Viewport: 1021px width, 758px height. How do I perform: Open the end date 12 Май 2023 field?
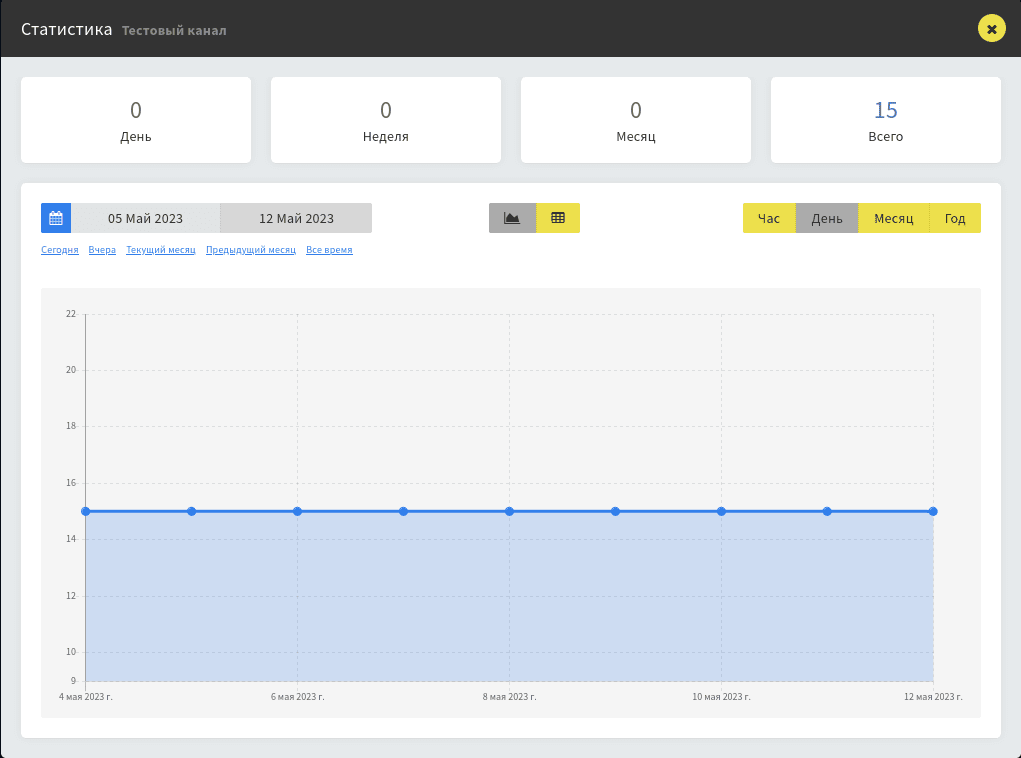[296, 218]
